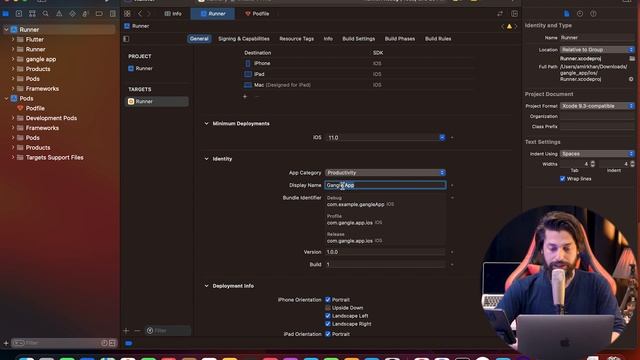Viewport: 640px width, 360px height.
Task: Click the navigator add plus button
Action: (6, 343)
